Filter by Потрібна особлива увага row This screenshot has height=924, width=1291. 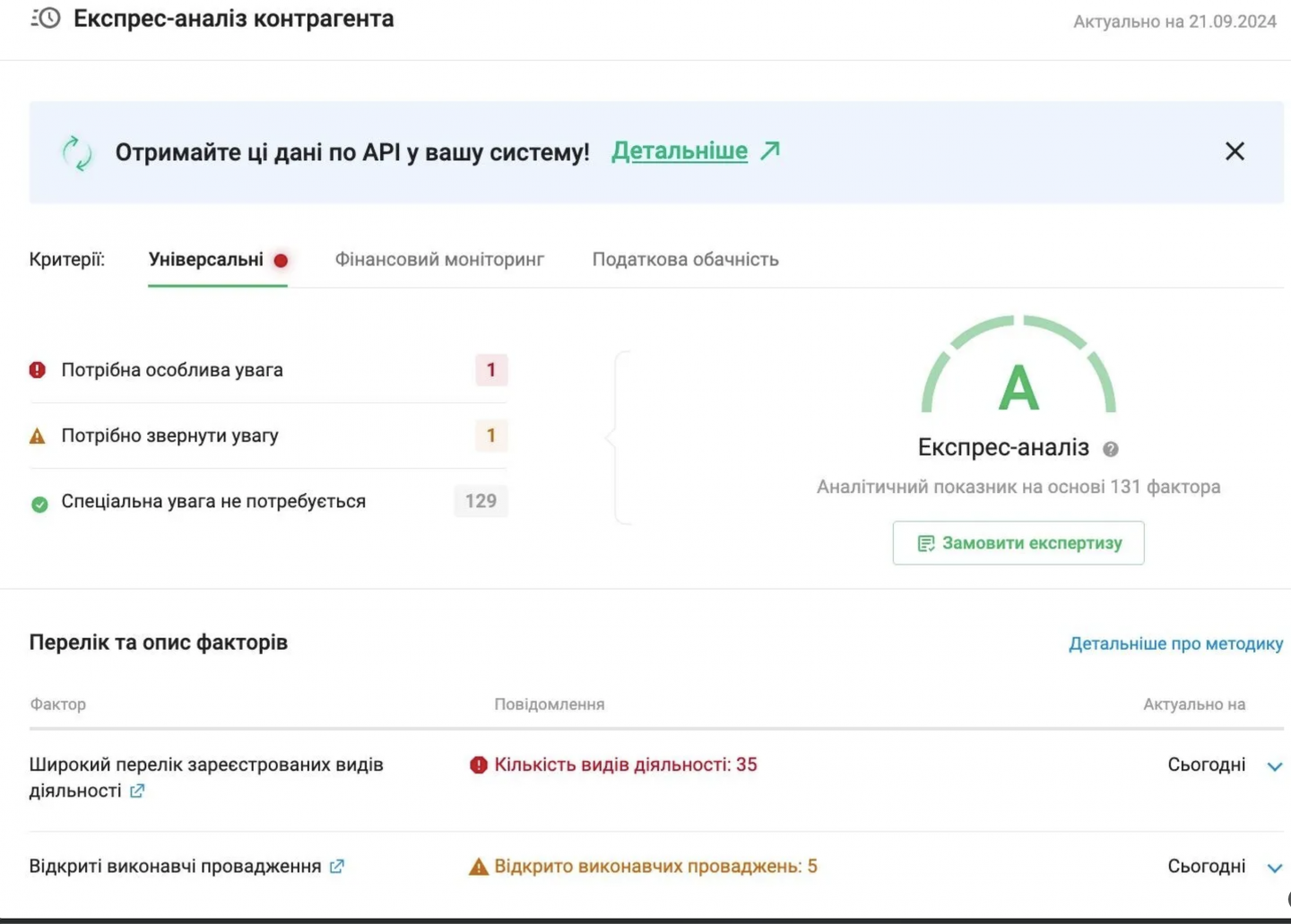172,370
